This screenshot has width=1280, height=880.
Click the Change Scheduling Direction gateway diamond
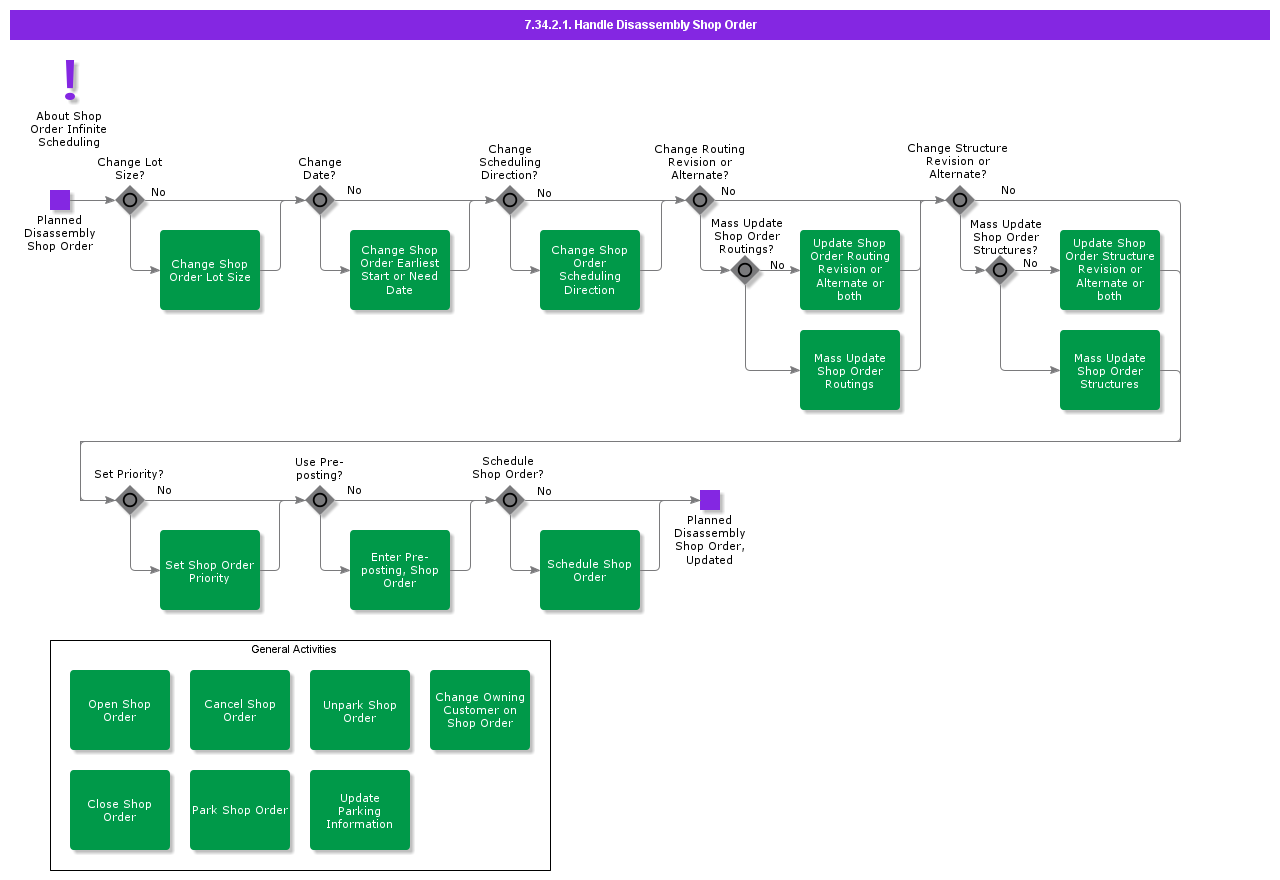510,200
